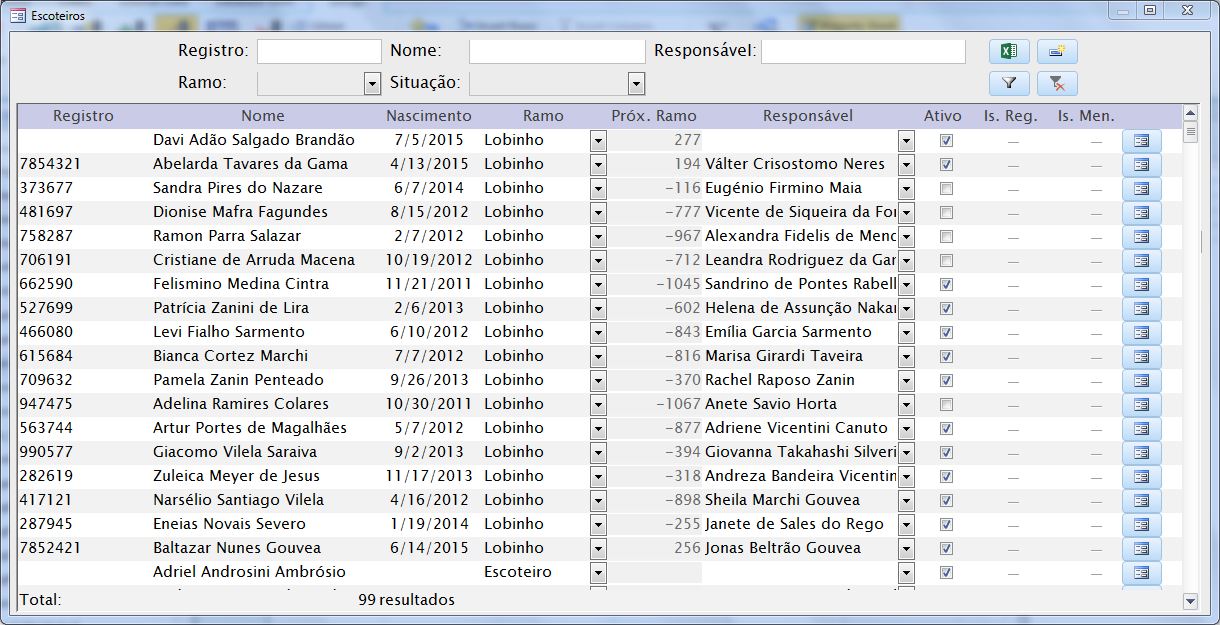Open the Situação filter dropdown
Viewport: 1220px width, 625px height.
click(636, 84)
